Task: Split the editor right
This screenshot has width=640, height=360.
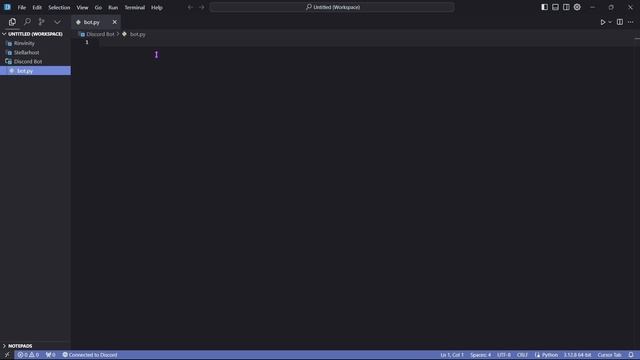Action: tap(620, 22)
